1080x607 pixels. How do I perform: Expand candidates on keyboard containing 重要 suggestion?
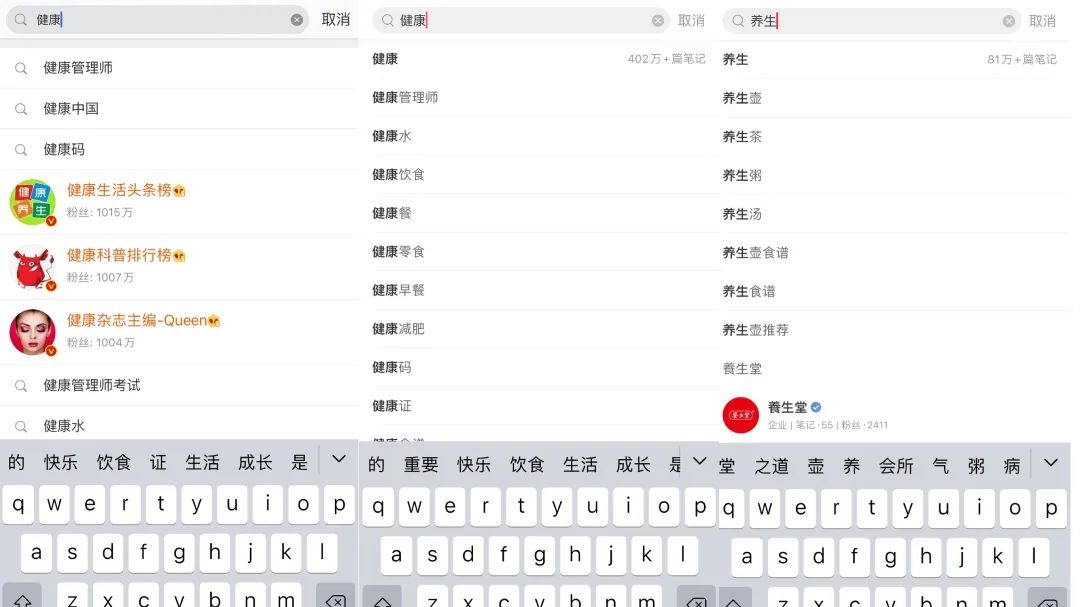(700, 462)
